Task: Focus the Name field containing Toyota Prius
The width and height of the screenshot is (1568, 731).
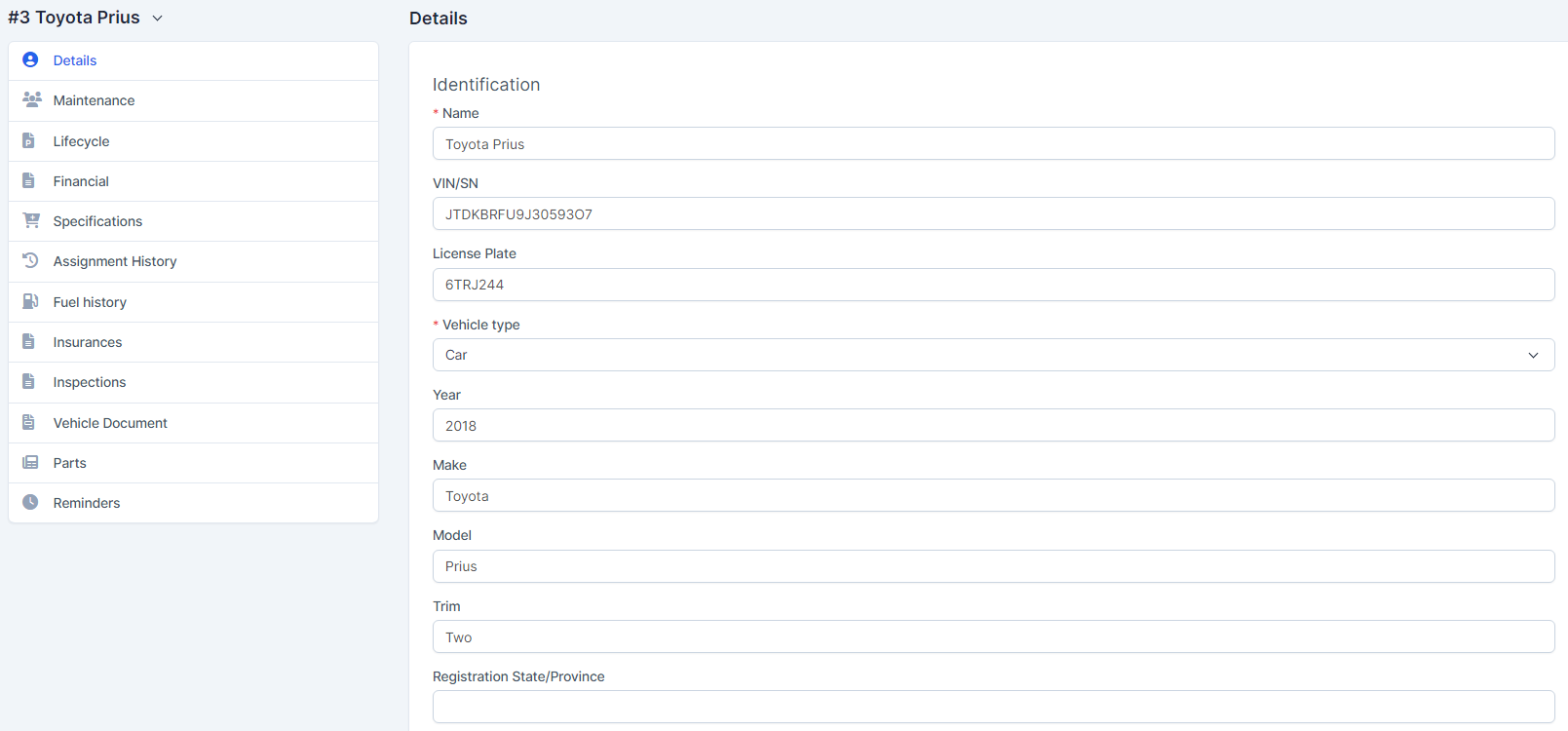Action: (x=993, y=143)
